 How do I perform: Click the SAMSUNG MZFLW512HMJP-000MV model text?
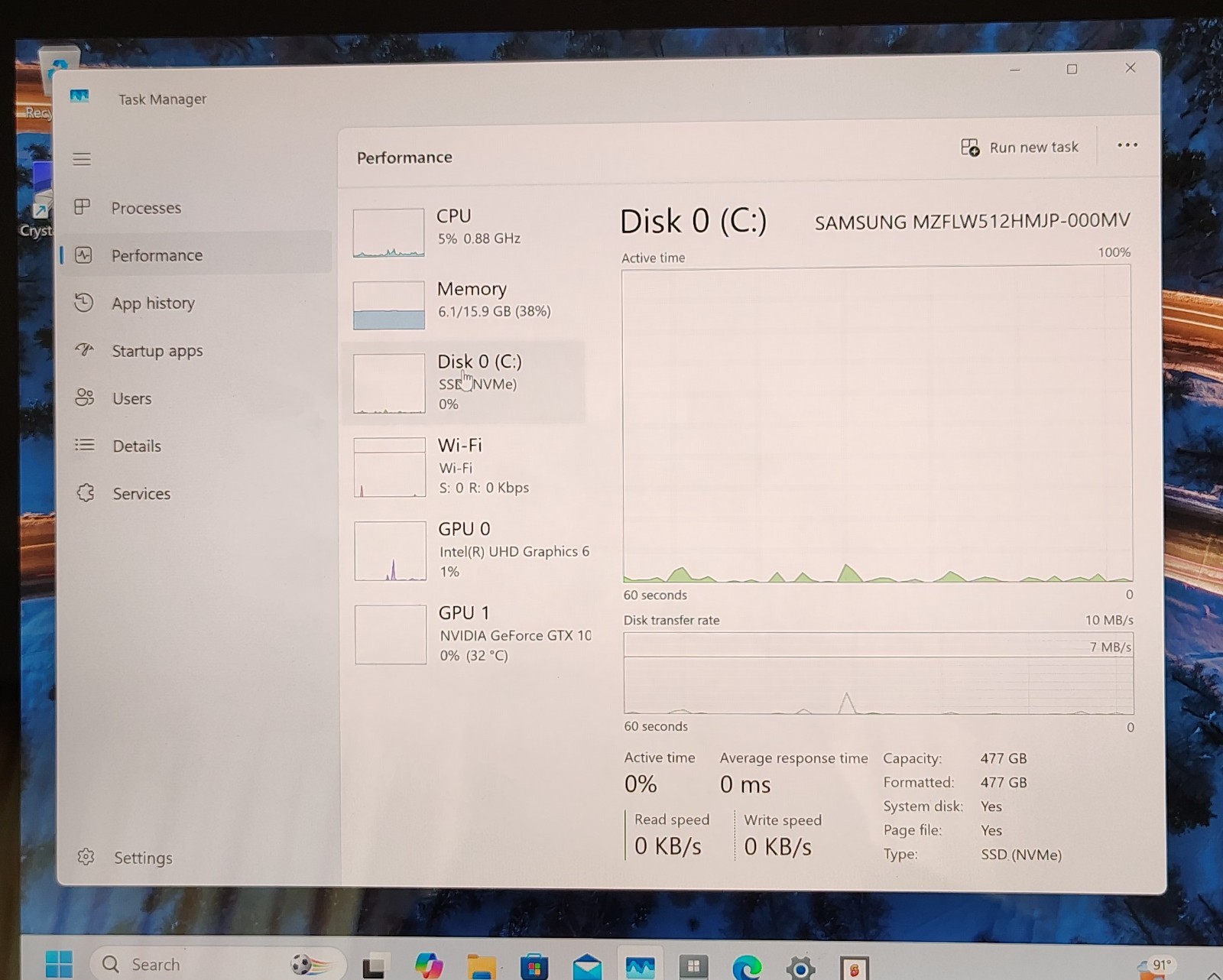click(972, 221)
